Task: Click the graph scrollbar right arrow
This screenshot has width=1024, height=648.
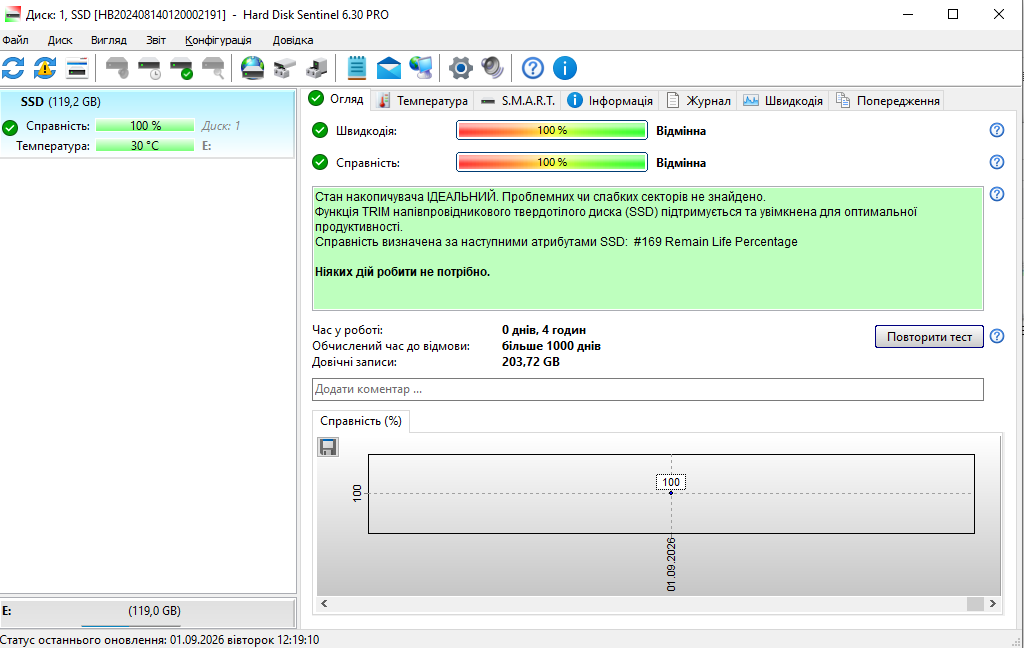Action: coord(993,604)
